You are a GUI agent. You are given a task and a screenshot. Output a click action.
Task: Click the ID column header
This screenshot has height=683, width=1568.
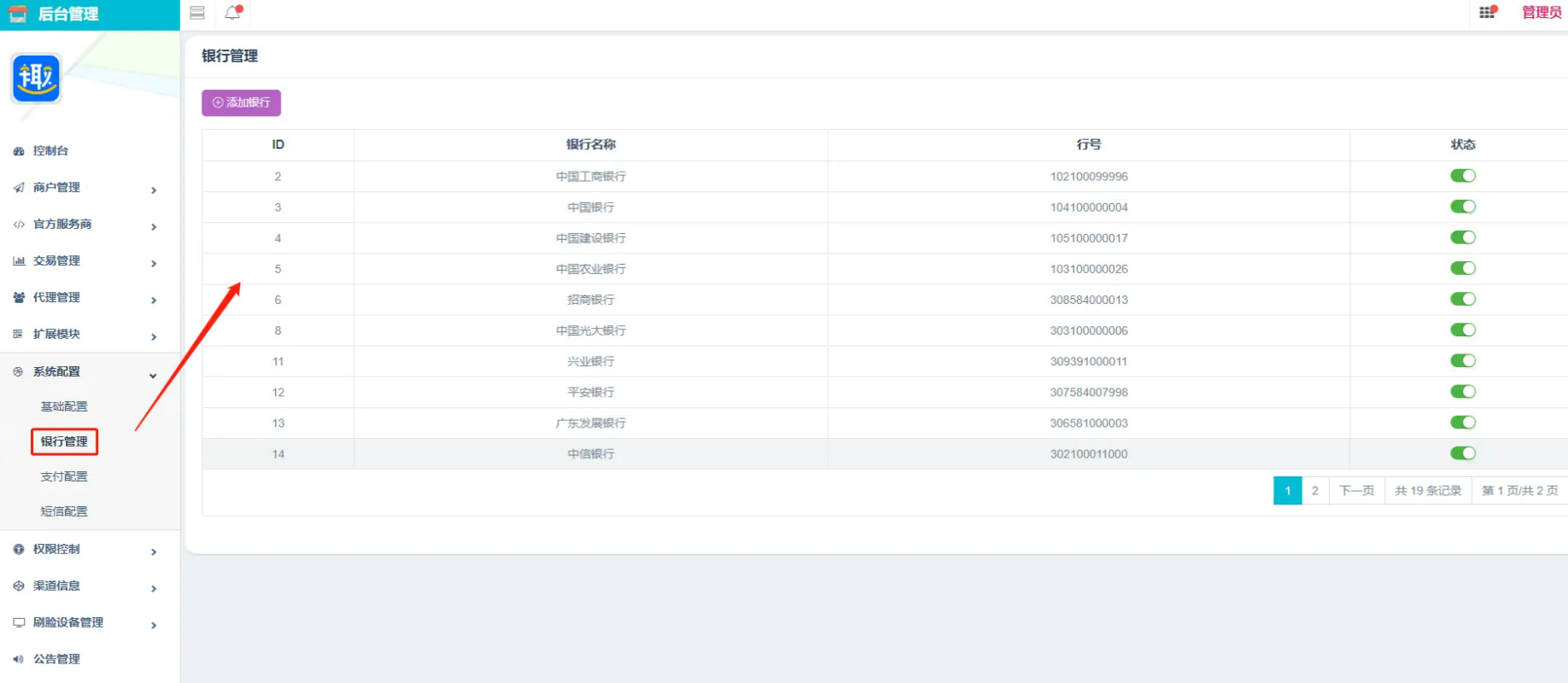point(278,145)
